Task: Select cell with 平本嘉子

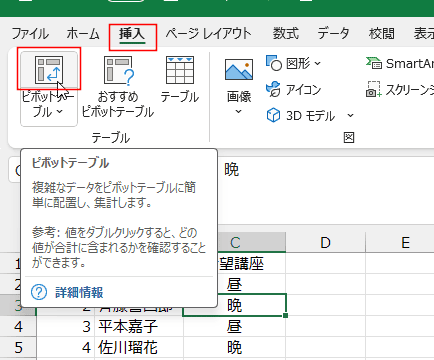Action: pyautogui.click(x=139, y=326)
